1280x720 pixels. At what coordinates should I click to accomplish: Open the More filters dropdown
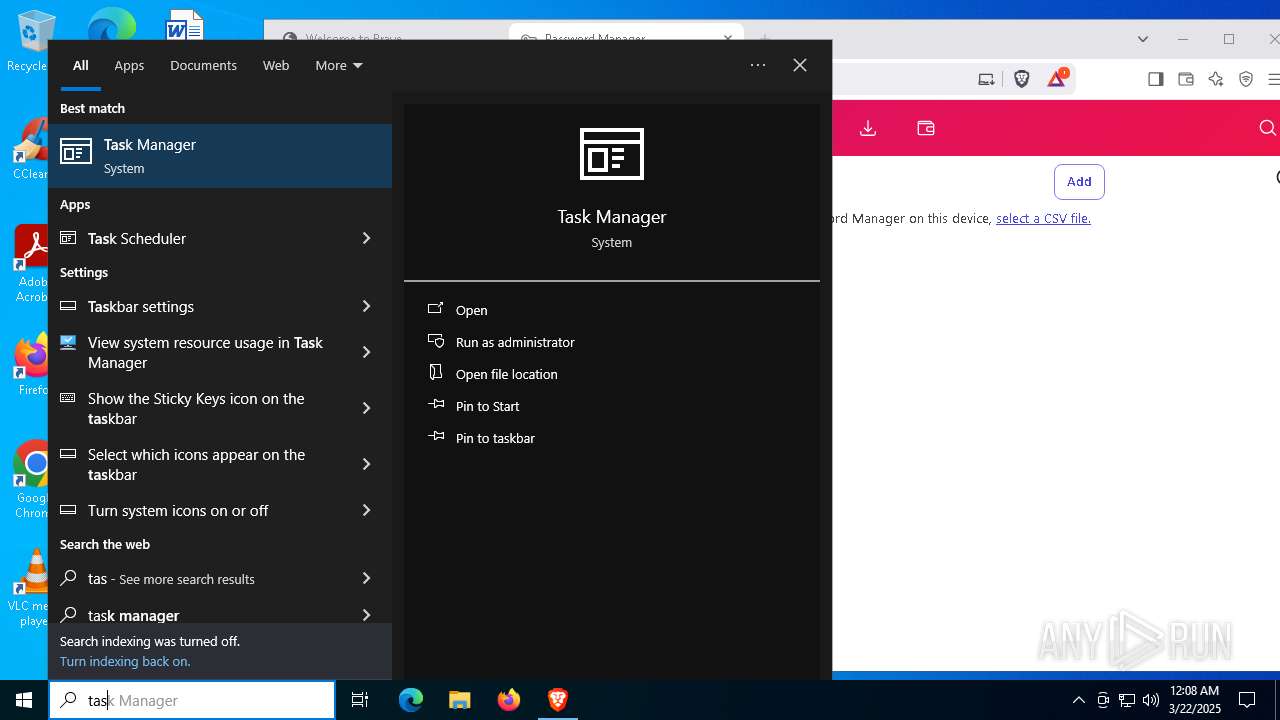coord(339,65)
